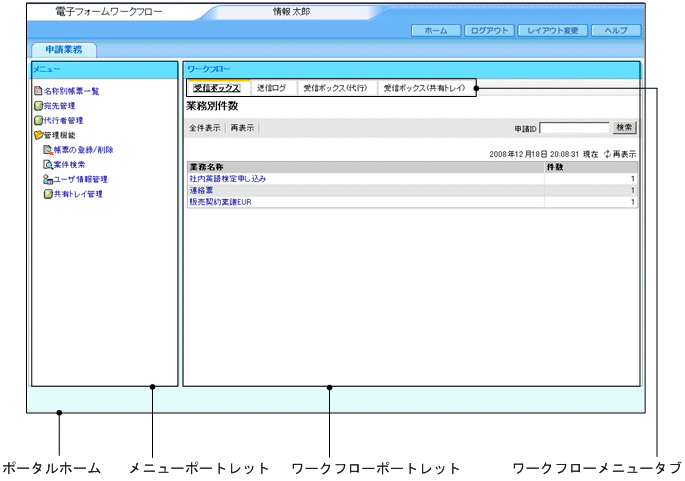Click the 宛先管理 icon in menu

click(x=37, y=105)
